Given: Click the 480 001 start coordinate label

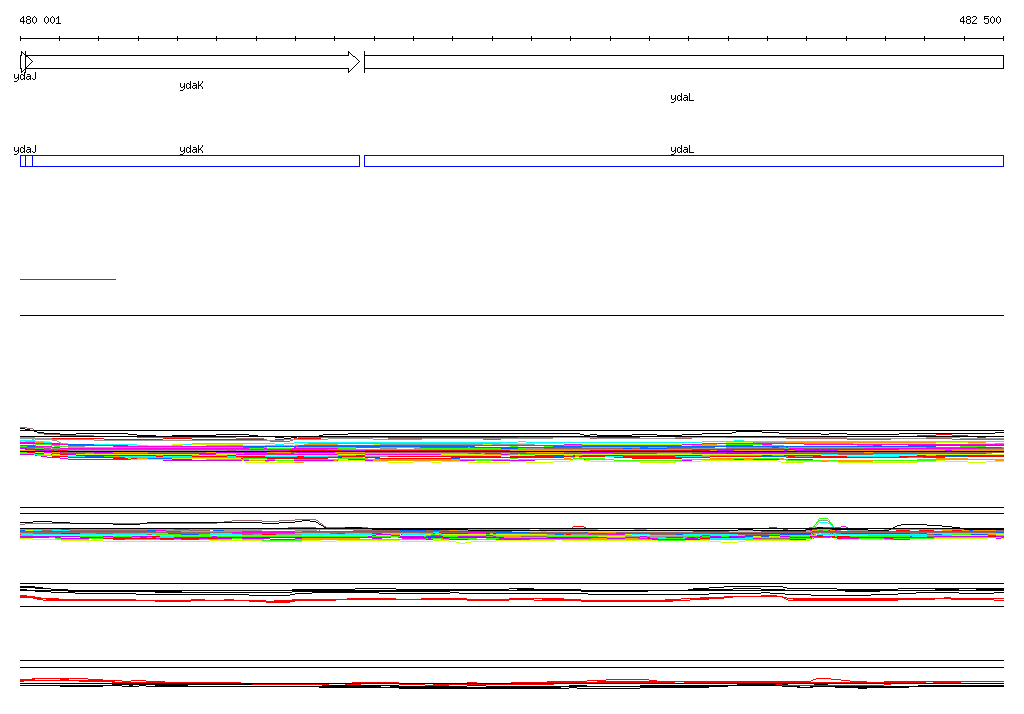Looking at the screenshot, I should click(x=40, y=20).
